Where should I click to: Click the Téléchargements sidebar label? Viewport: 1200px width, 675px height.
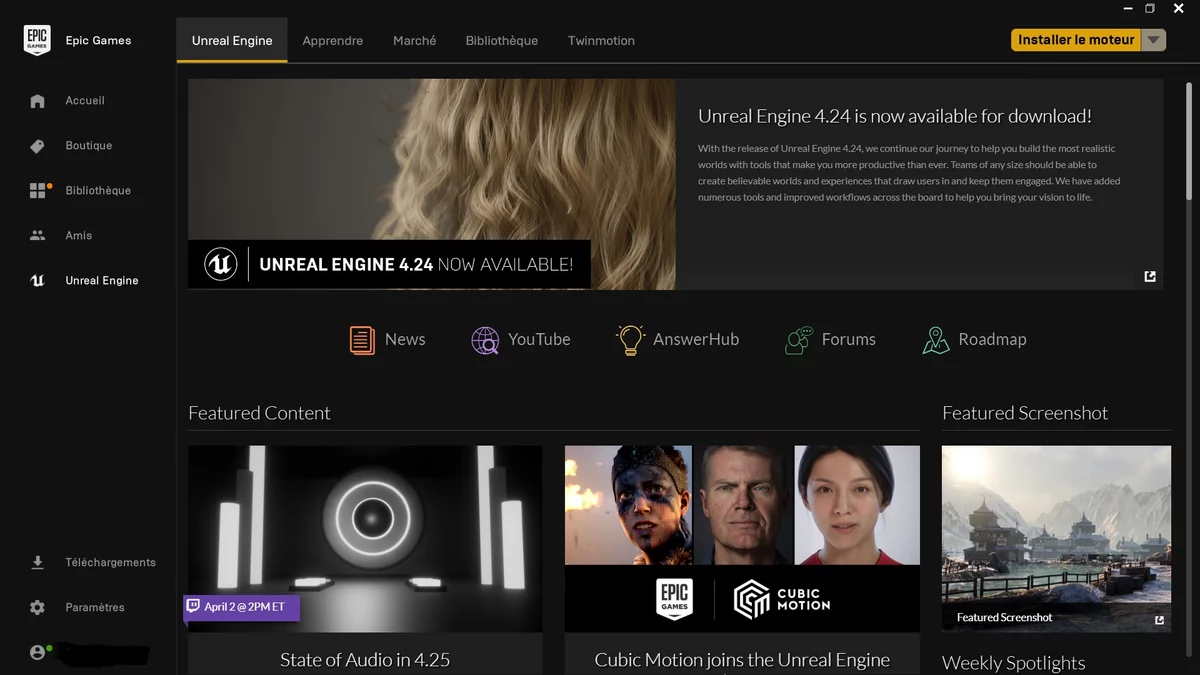pyautogui.click(x=111, y=563)
